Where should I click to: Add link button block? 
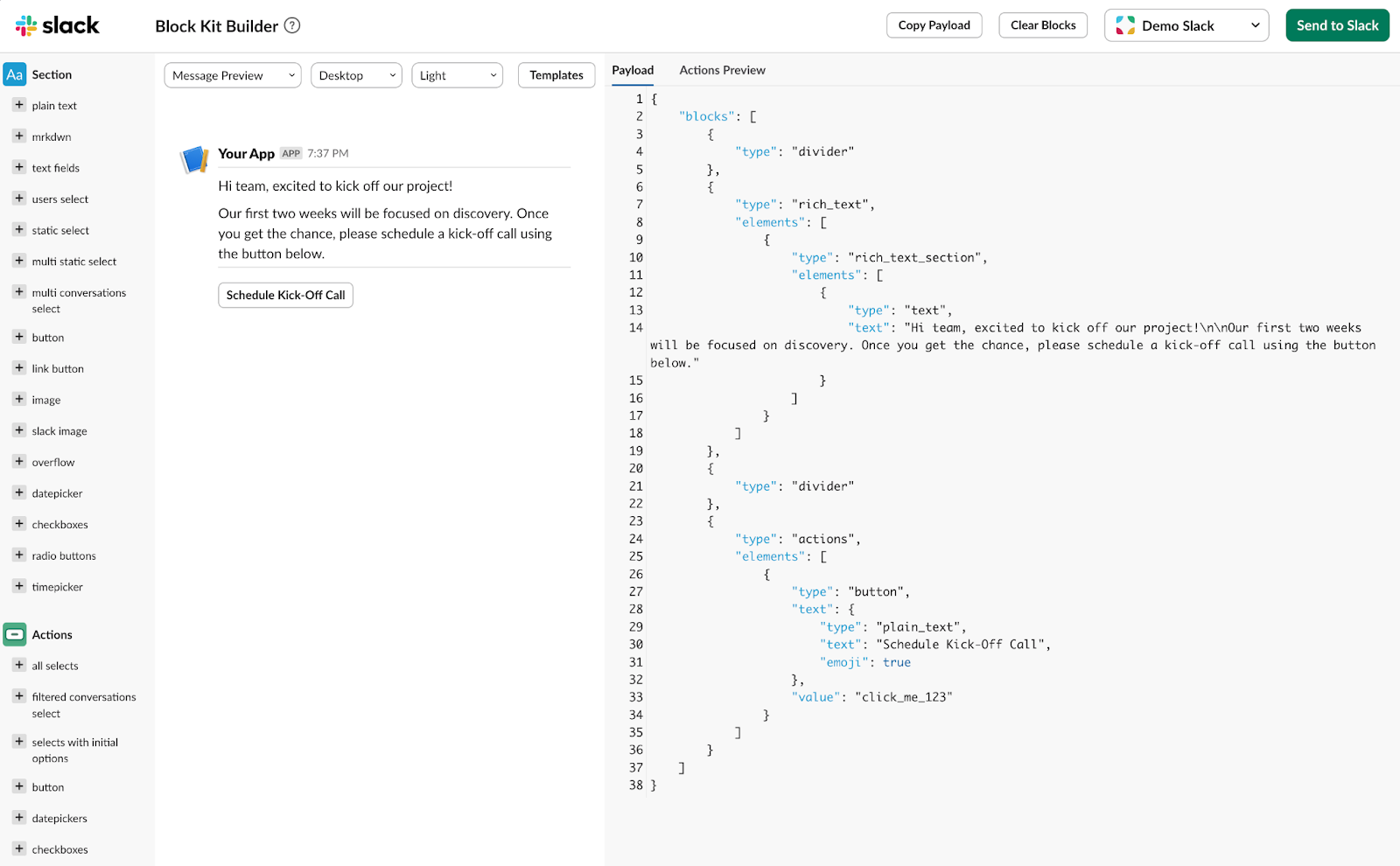[x=19, y=368]
